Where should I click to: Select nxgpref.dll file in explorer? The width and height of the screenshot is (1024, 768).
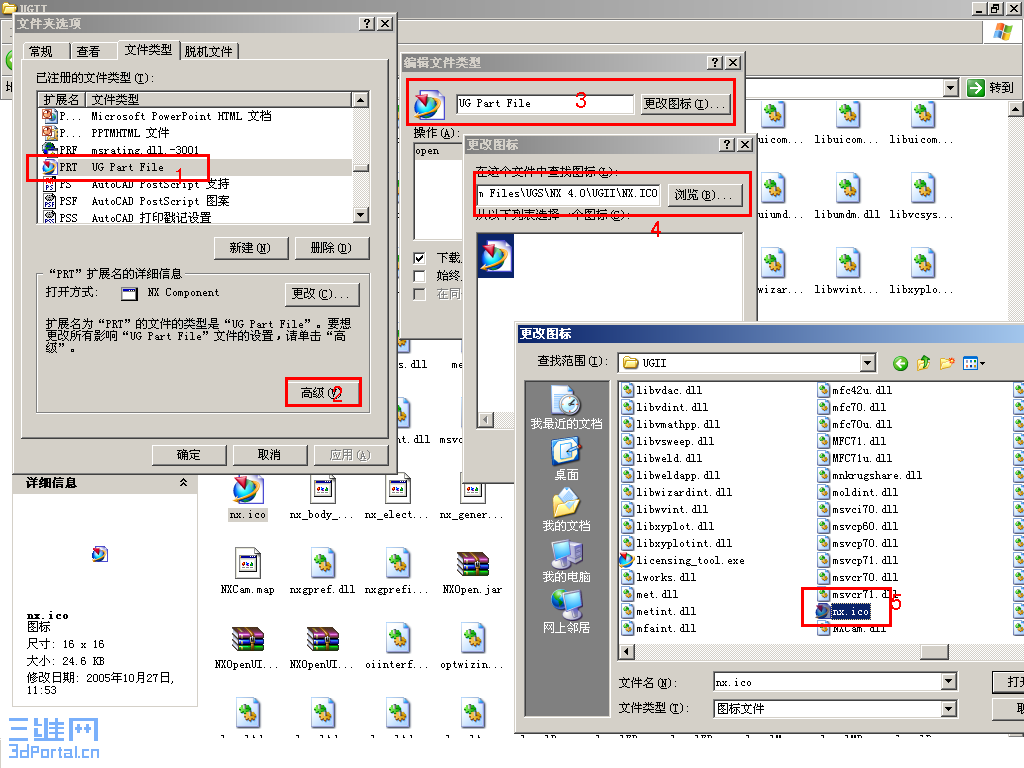323,573
